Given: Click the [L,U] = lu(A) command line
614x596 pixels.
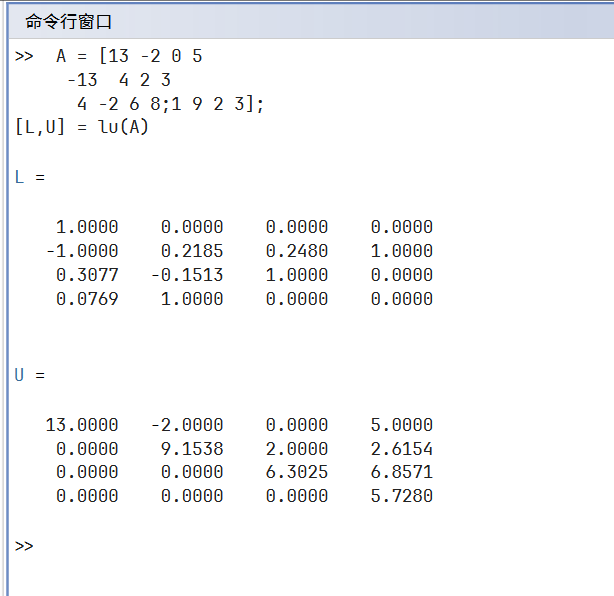Looking at the screenshot, I should 82,127.
